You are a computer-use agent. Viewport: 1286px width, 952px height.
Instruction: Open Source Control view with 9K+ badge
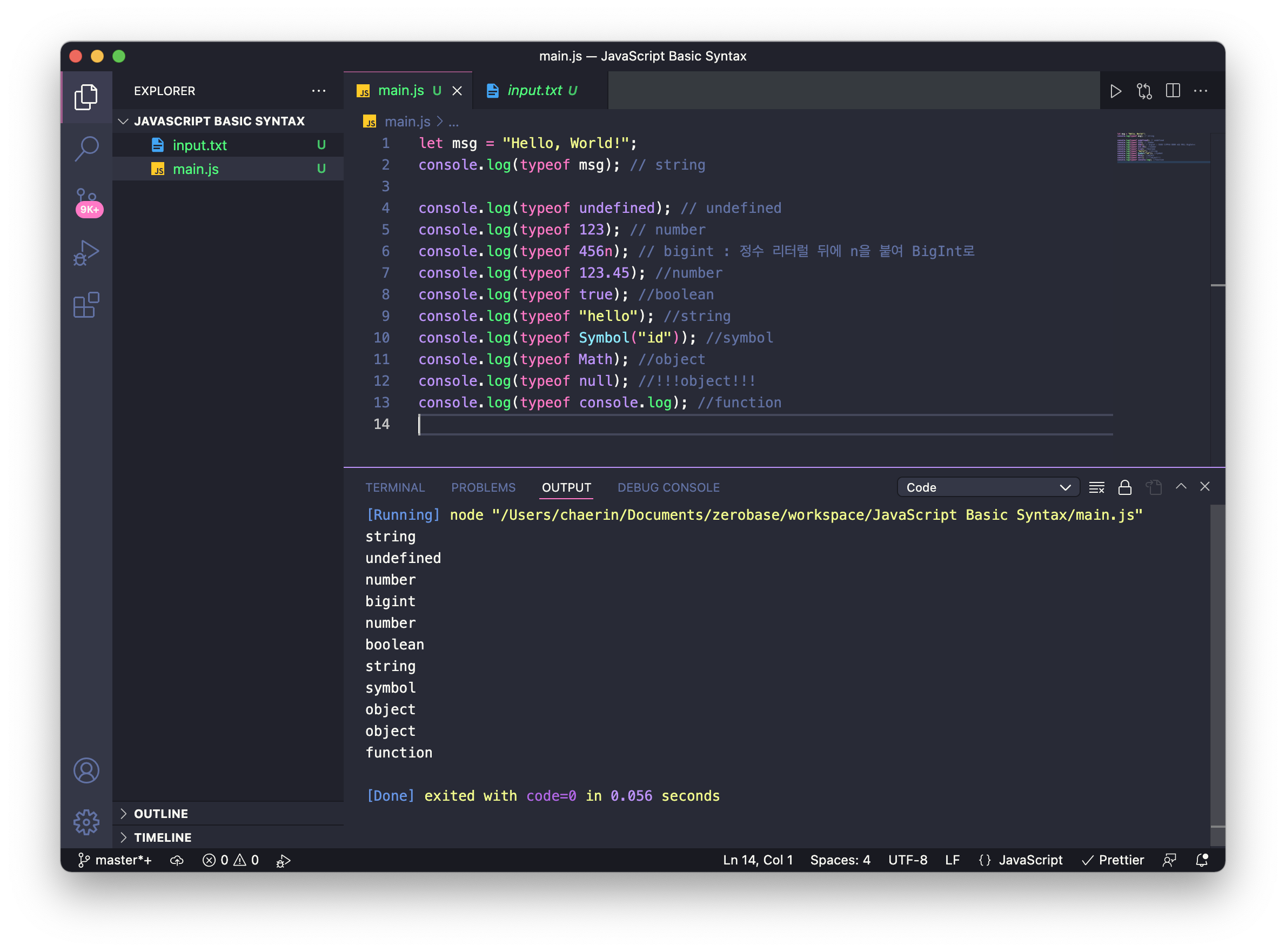pyautogui.click(x=86, y=200)
